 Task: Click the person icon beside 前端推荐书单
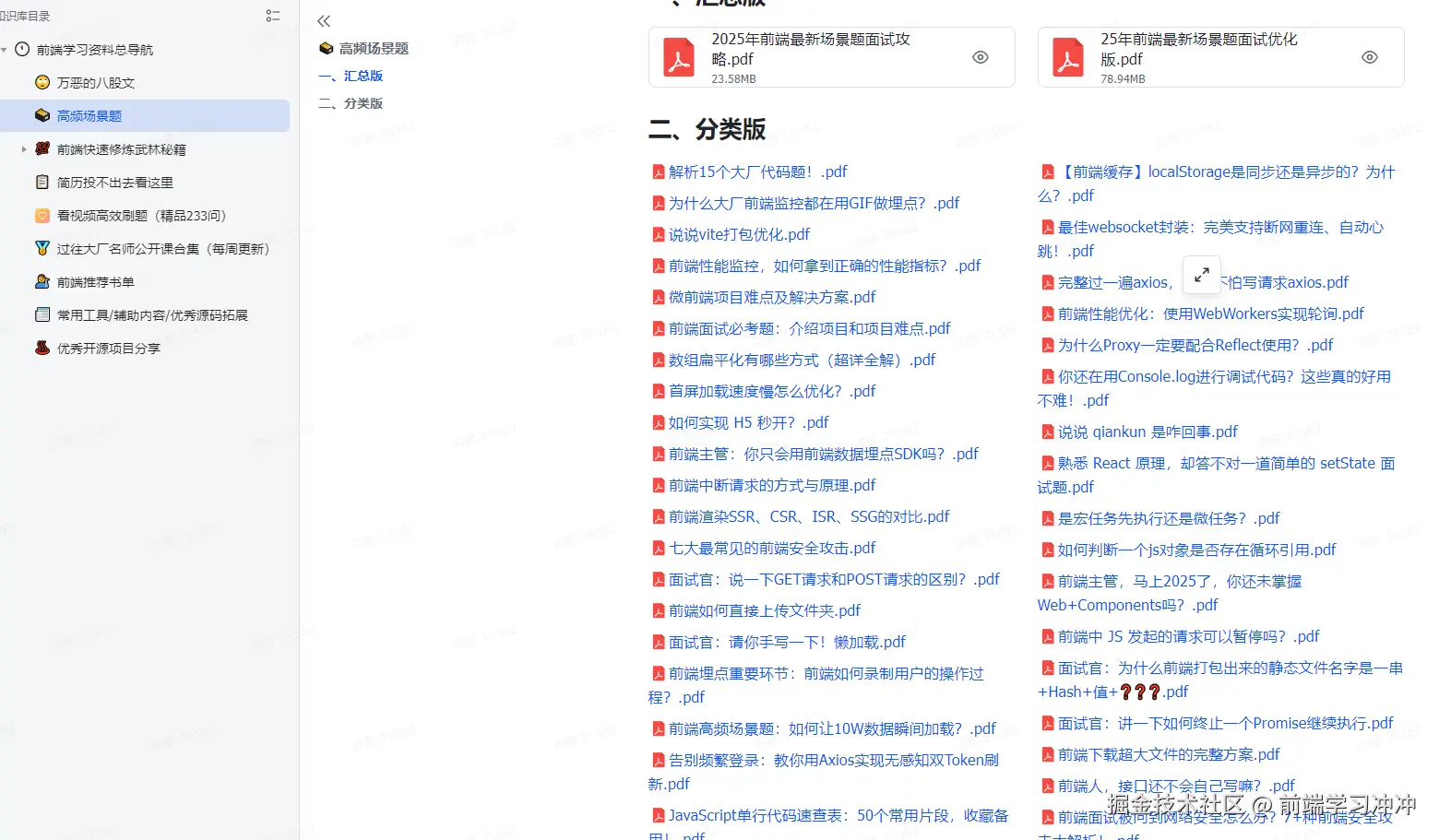[42, 281]
